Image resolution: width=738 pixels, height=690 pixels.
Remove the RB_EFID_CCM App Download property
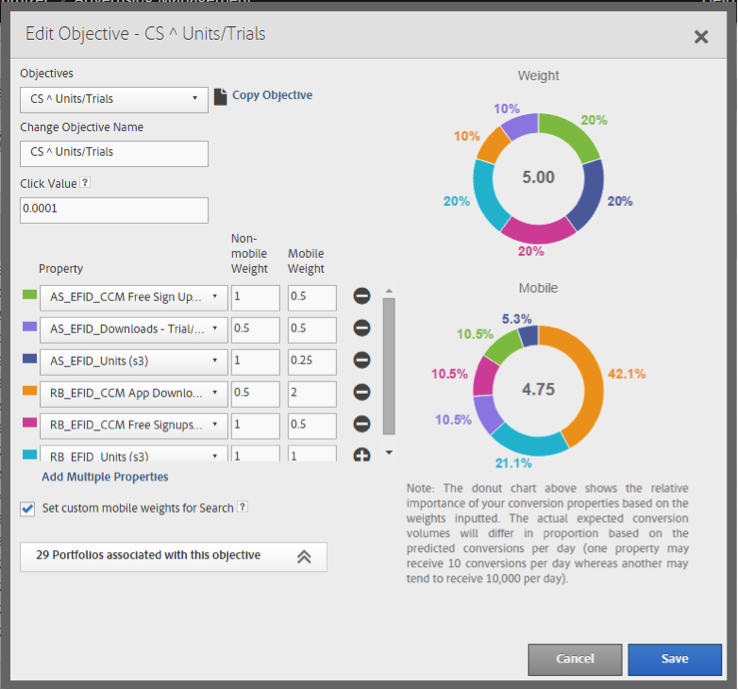[x=361, y=392]
